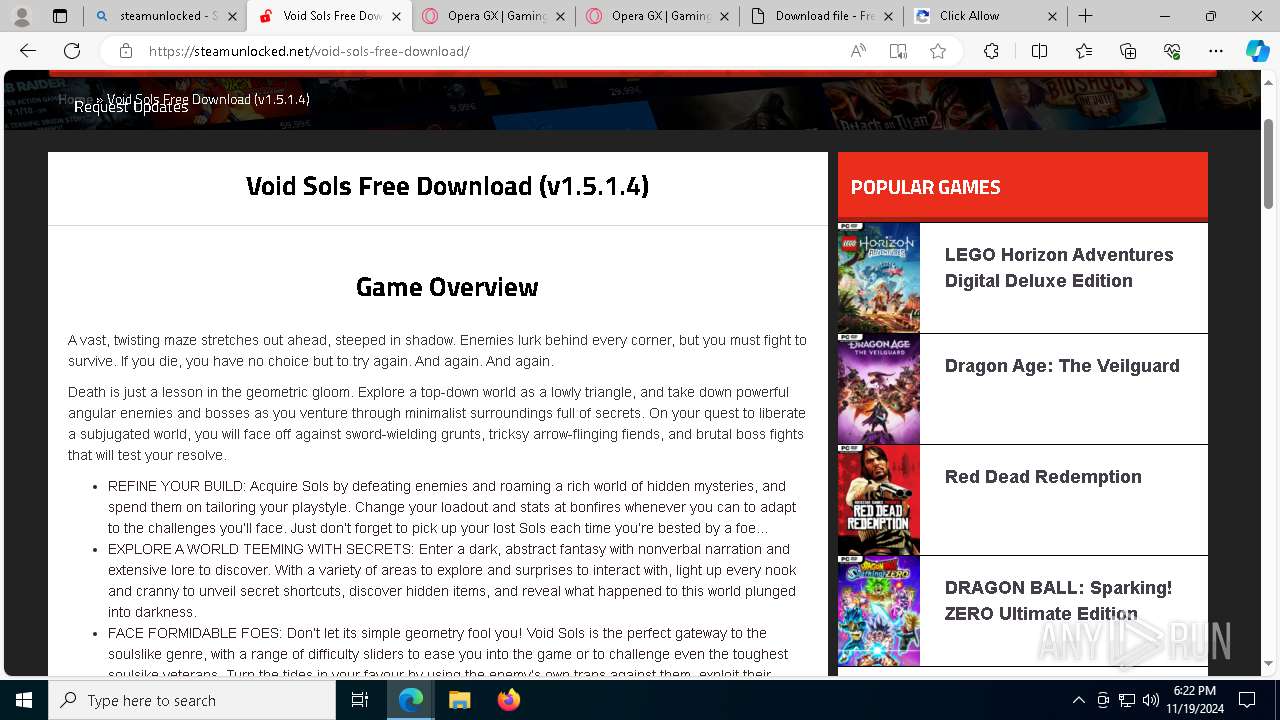1280x720 pixels.
Task: Open Dragon Age: The Veilguard link
Action: point(1062,366)
